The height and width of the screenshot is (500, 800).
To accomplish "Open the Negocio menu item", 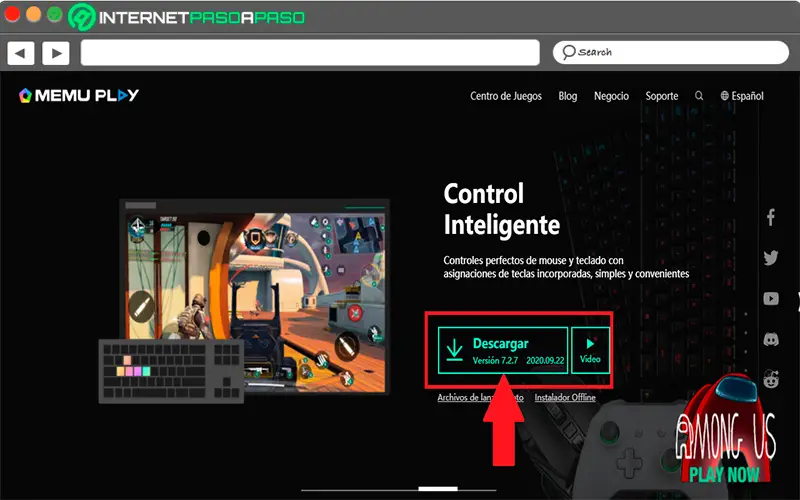I will [x=611, y=96].
